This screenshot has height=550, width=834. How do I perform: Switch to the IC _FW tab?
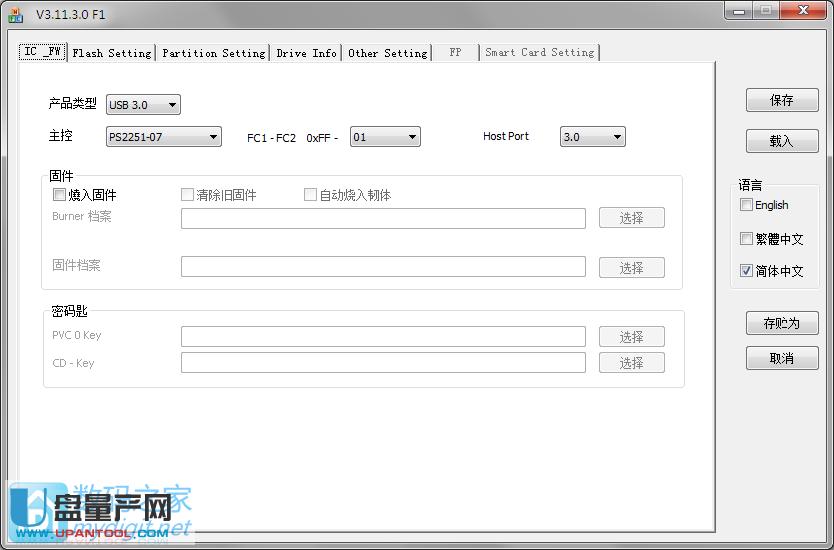pos(43,52)
